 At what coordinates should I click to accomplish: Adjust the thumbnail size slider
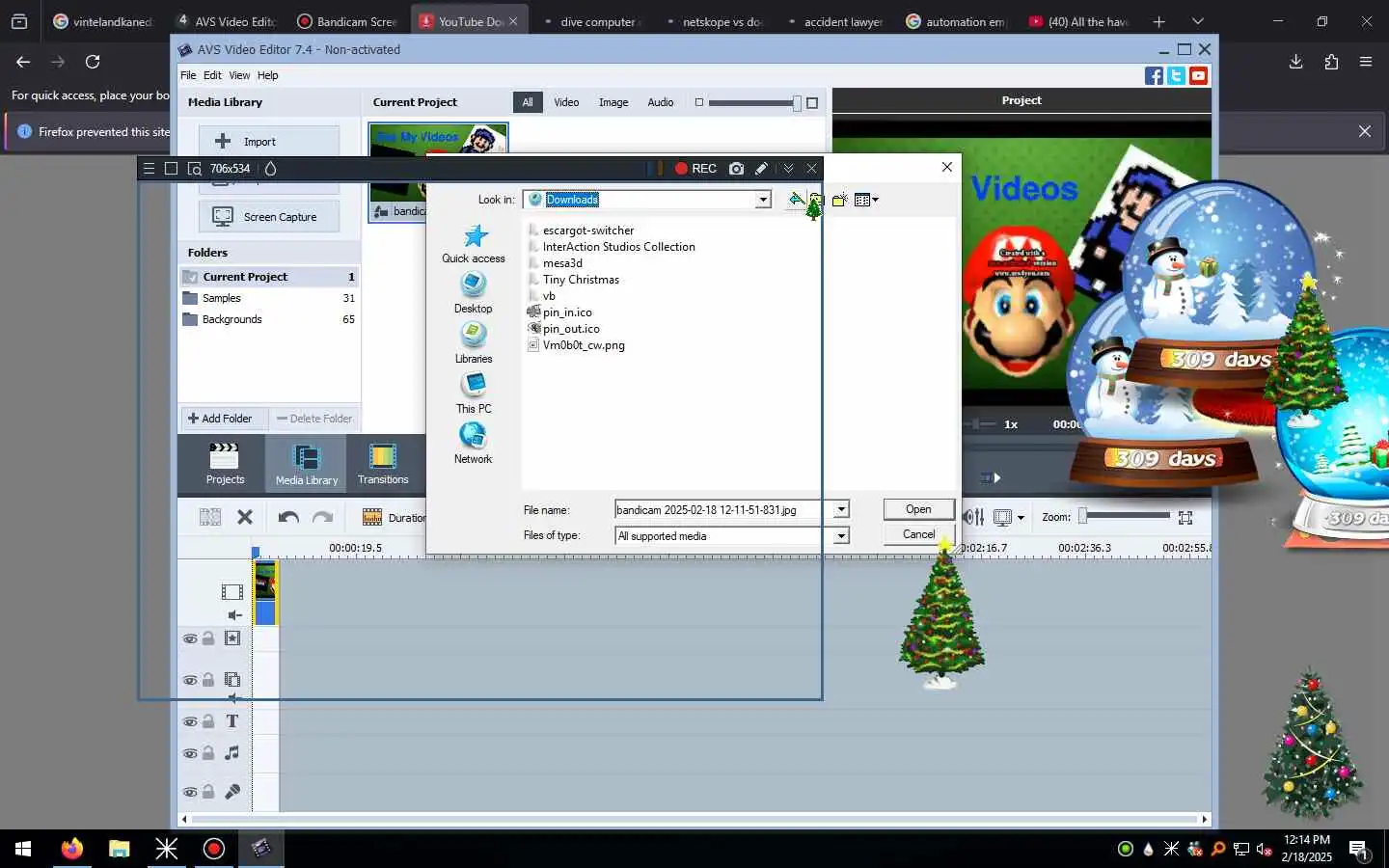click(x=756, y=103)
